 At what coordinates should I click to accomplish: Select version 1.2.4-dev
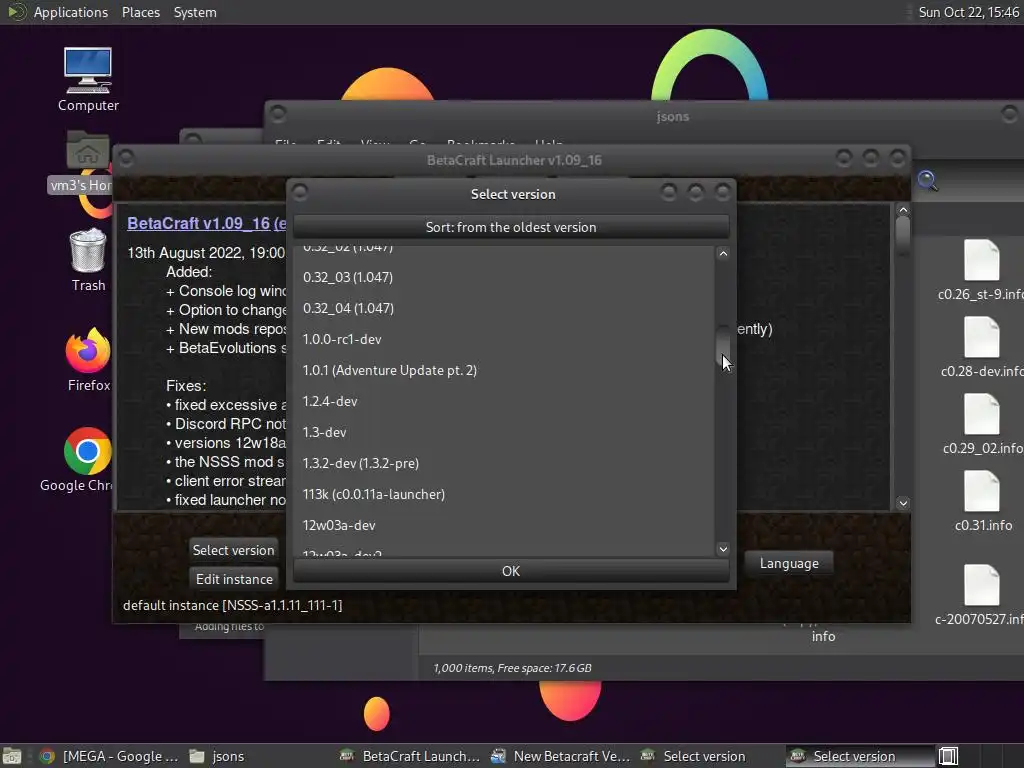pyautogui.click(x=505, y=401)
